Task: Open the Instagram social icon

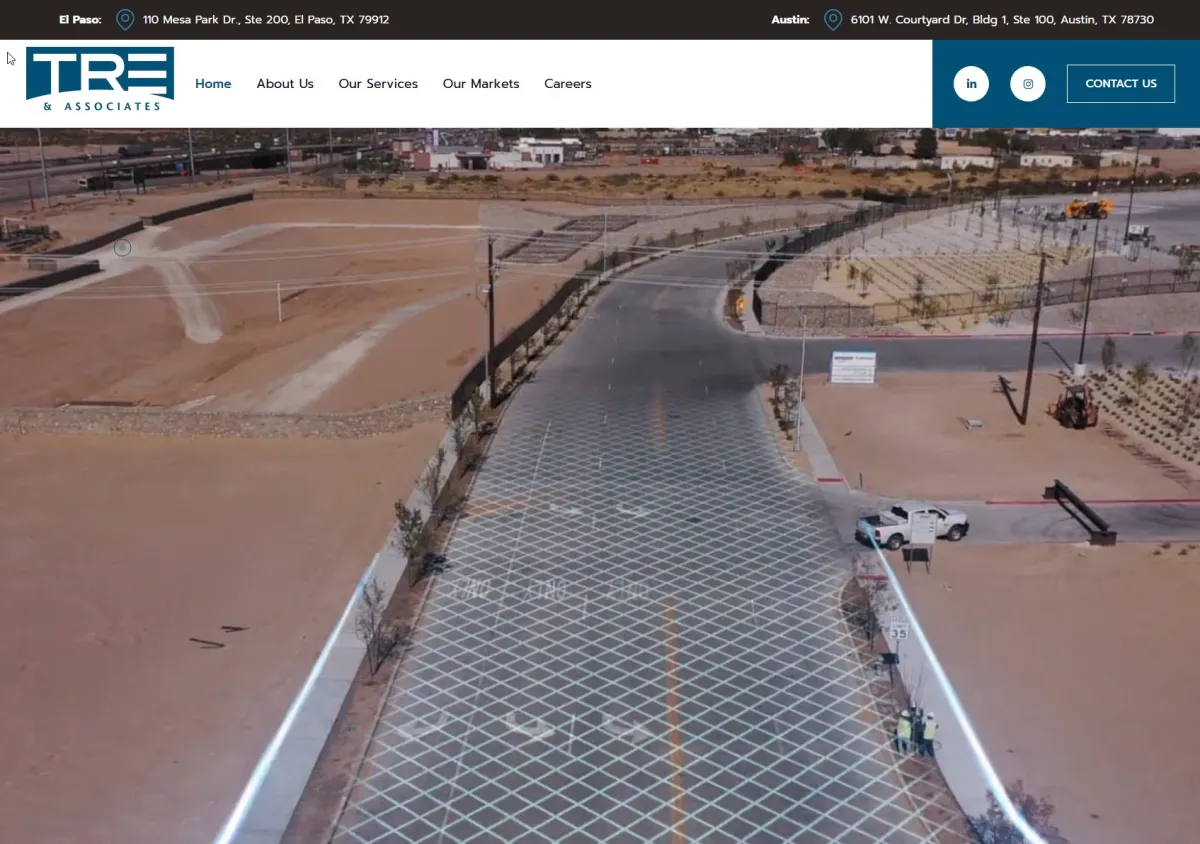Action: coord(1027,84)
